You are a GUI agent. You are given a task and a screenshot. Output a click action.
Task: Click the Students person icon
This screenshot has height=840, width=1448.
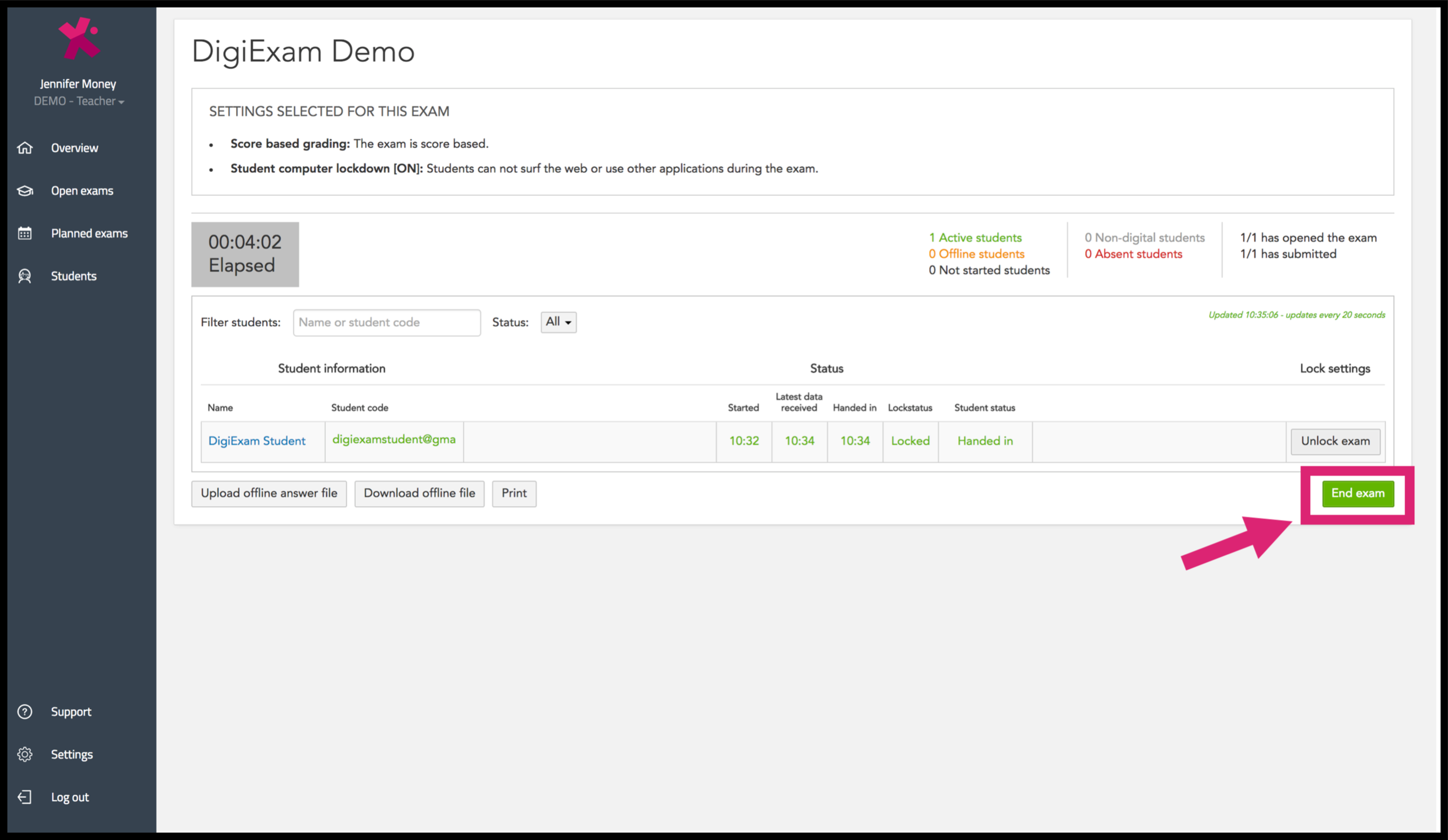click(x=25, y=276)
